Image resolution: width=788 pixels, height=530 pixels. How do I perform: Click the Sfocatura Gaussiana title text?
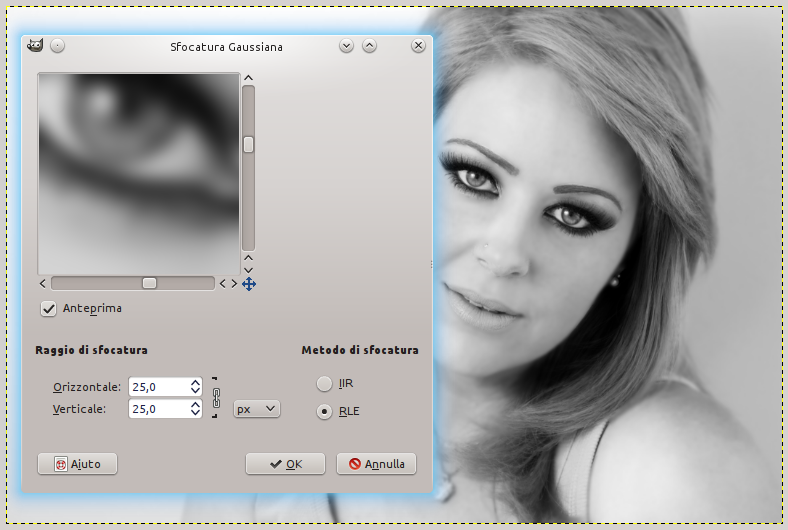coord(226,47)
